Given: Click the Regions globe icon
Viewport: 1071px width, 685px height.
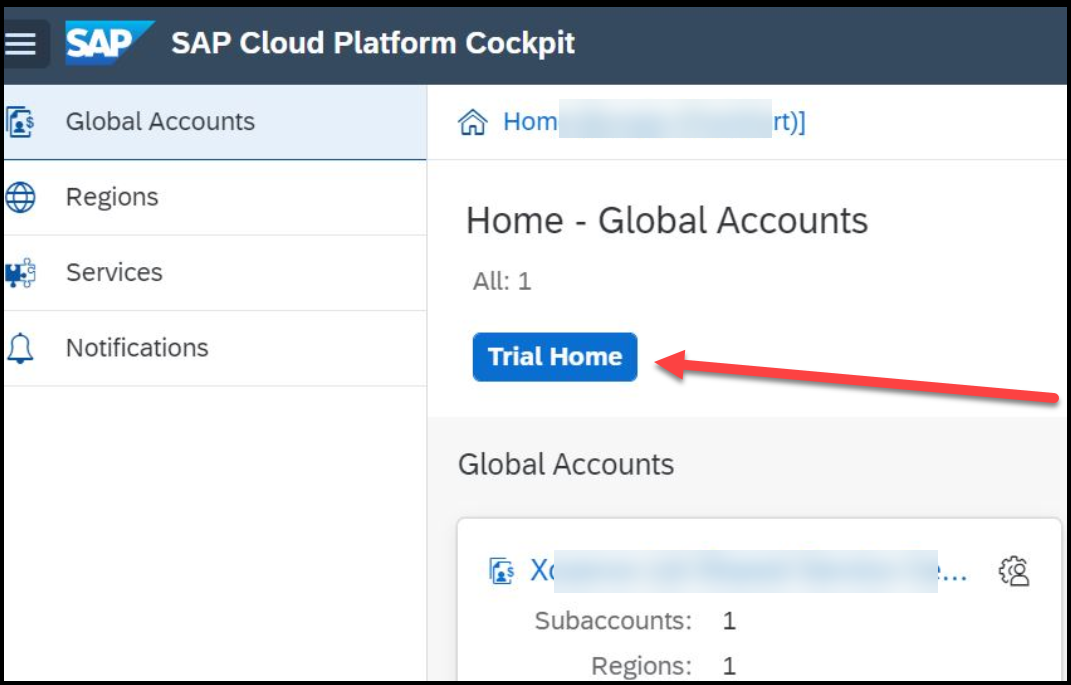Looking at the screenshot, I should pyautogui.click(x=20, y=197).
